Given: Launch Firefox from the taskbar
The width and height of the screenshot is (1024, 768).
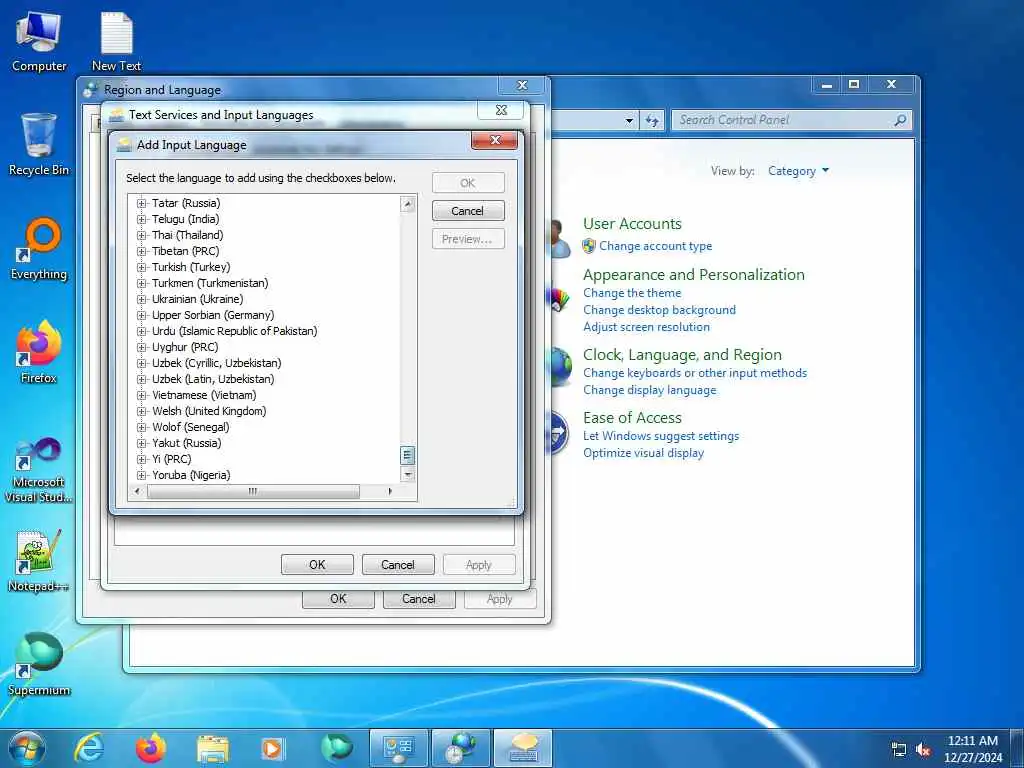Looking at the screenshot, I should point(150,748).
